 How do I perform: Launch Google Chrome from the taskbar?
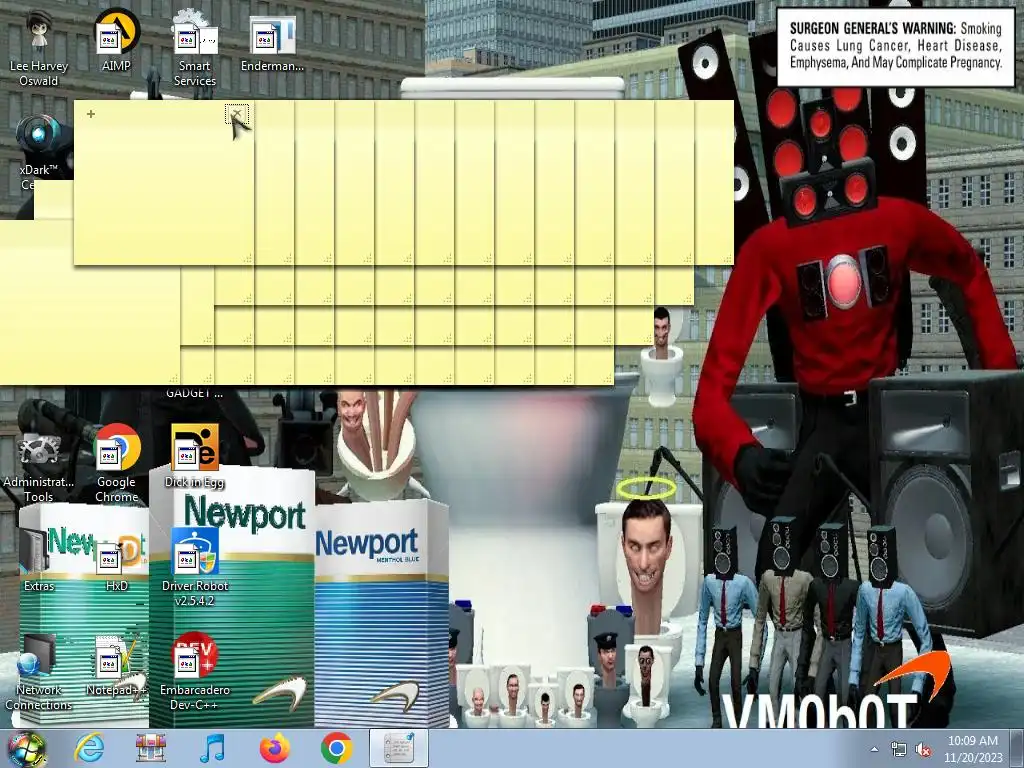[x=336, y=748]
